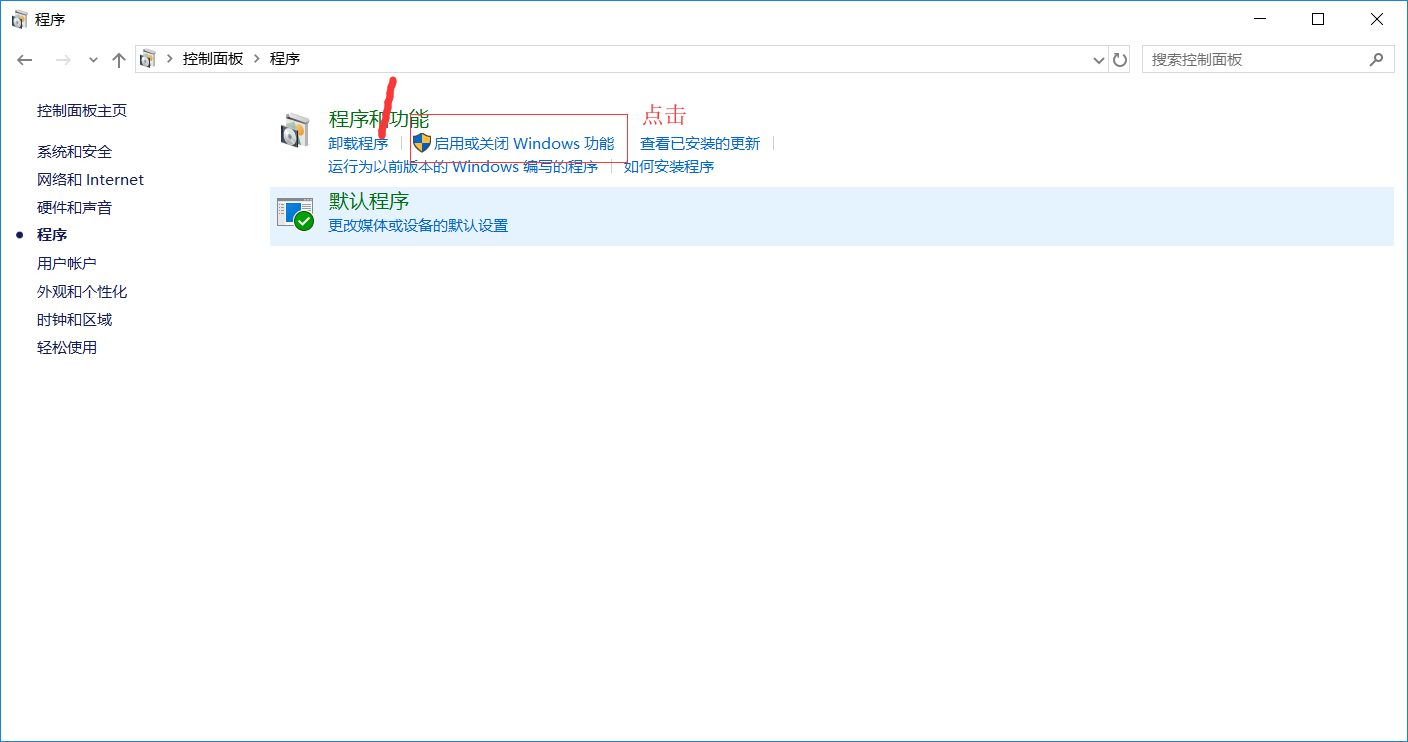Viewport: 1408px width, 742px height.
Task: Select 控制面板 in the address breadcrumb
Action: tap(212, 59)
